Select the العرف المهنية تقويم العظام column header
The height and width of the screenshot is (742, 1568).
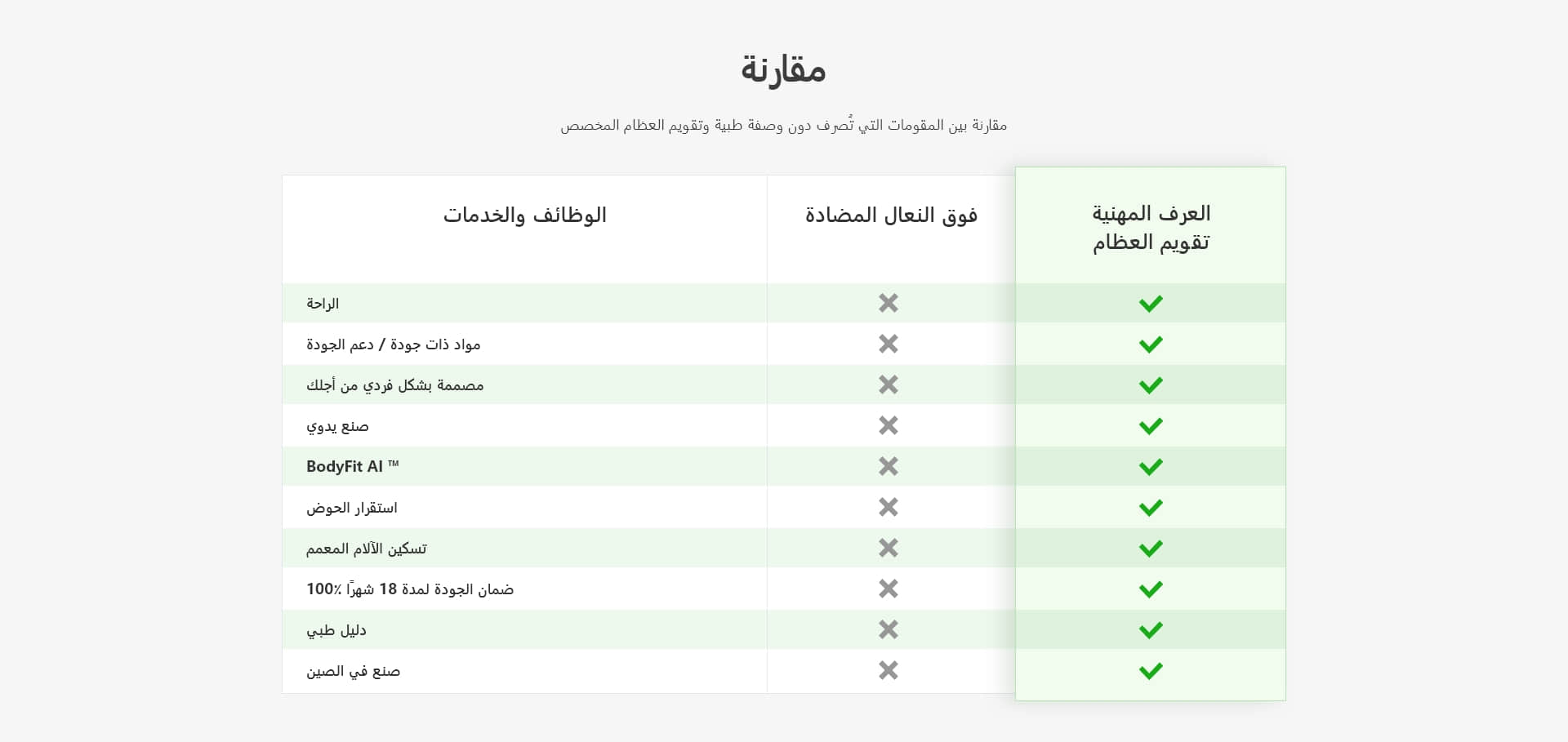coord(1151,228)
